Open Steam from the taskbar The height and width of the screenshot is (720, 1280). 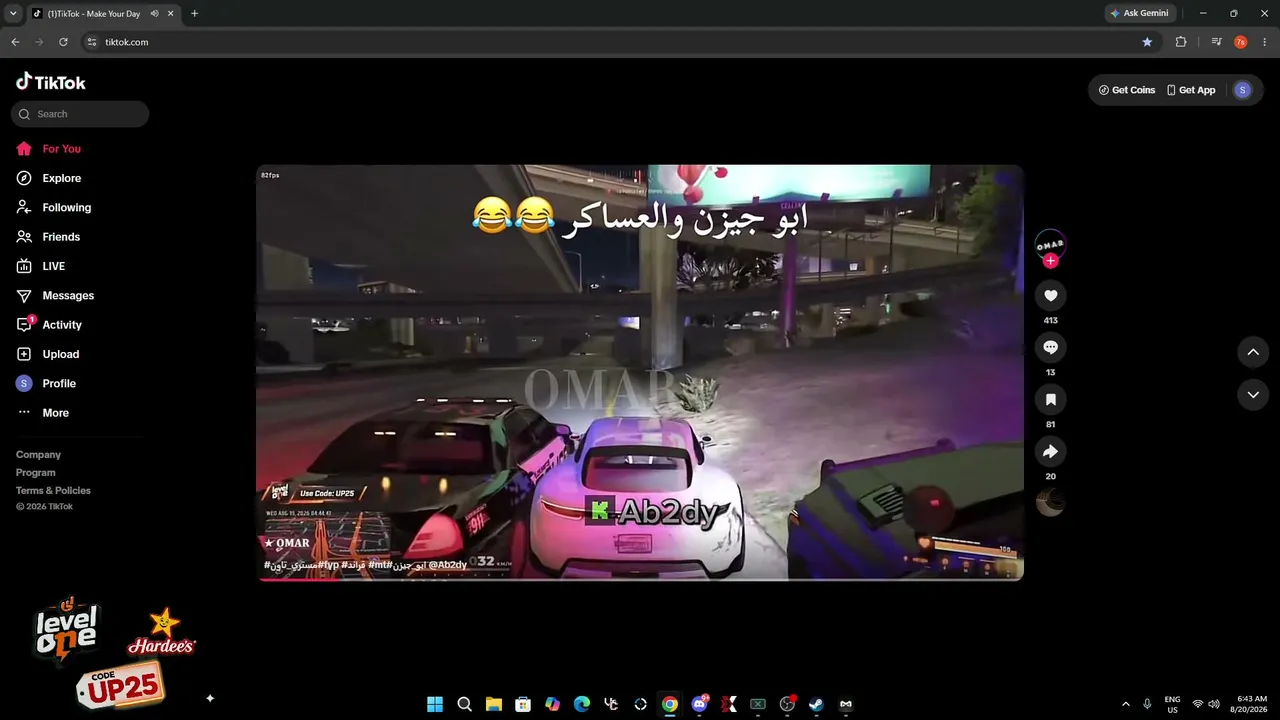coord(816,704)
